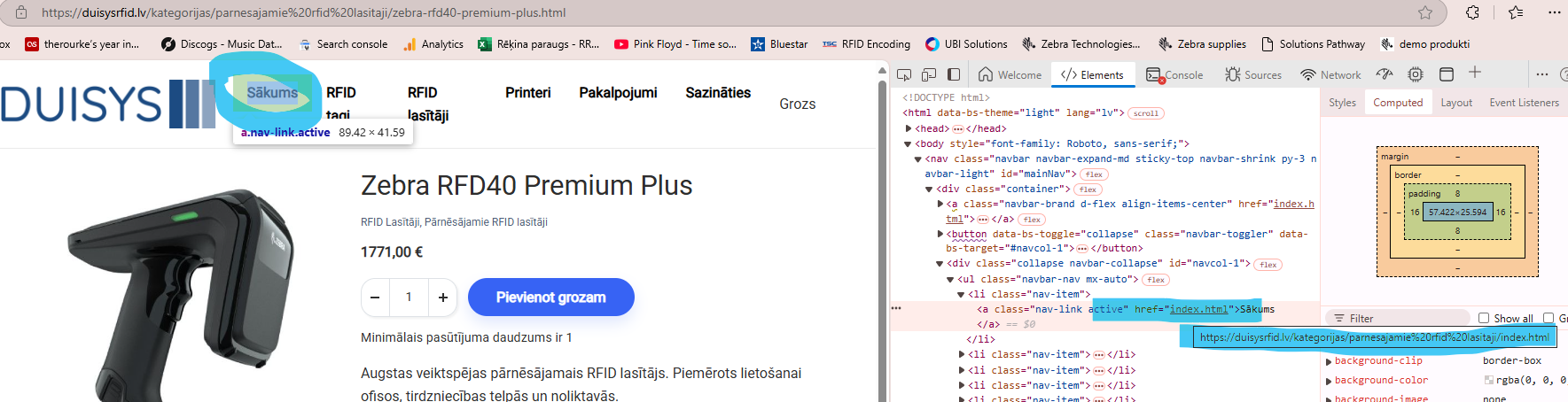Add more tools with the plus icon
1568x402 pixels.
pyautogui.click(x=1475, y=73)
